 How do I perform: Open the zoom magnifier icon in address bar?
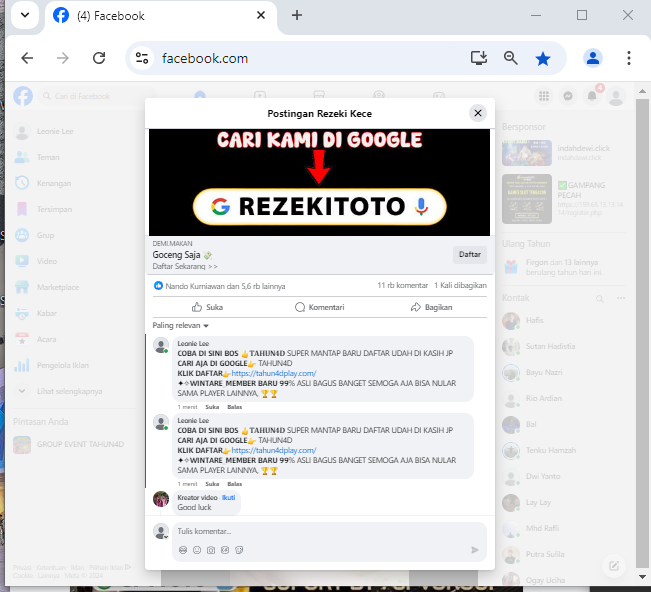coord(511,58)
